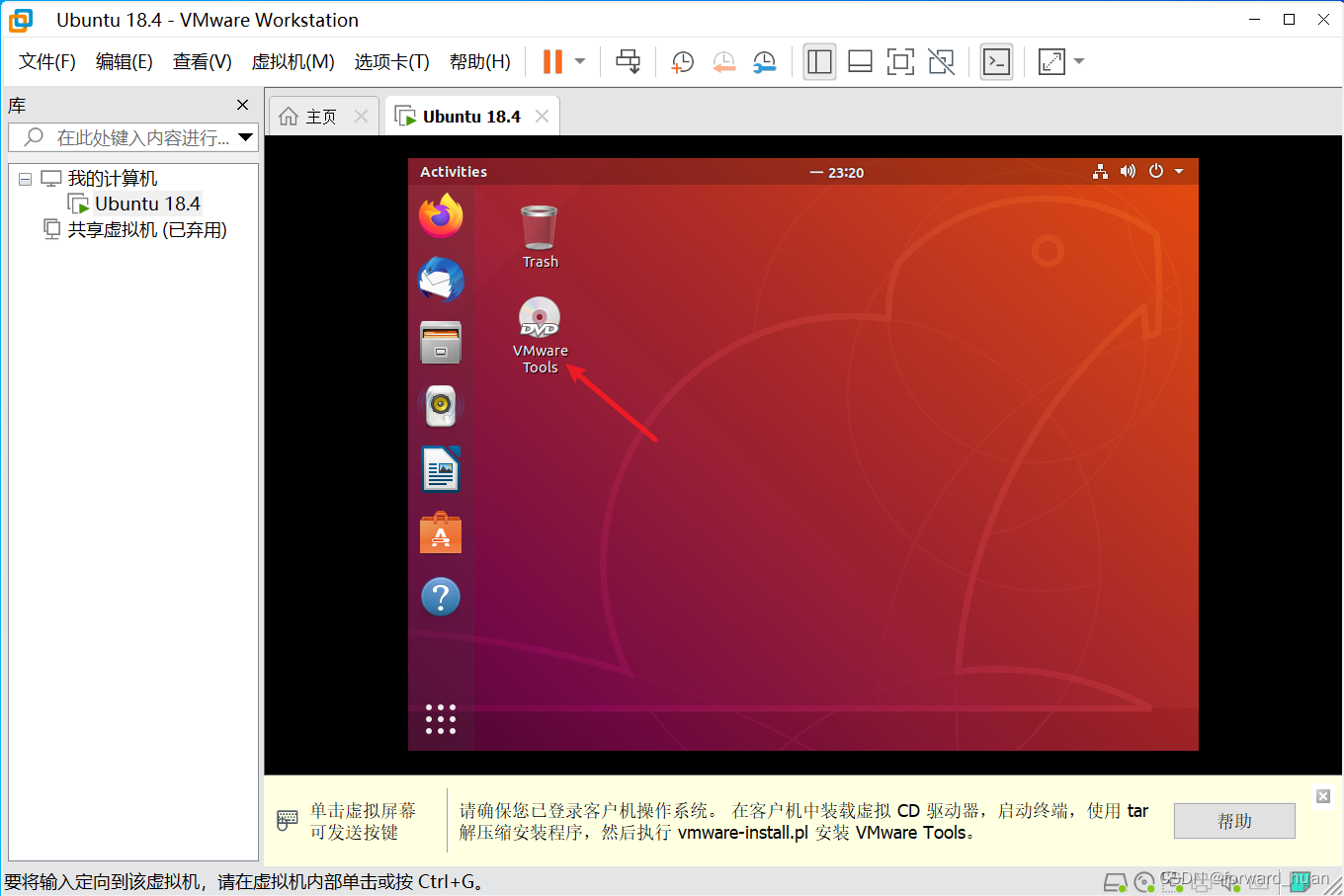The width and height of the screenshot is (1344, 896).
Task: Click the hard disk status bar icon
Action: [x=1115, y=881]
